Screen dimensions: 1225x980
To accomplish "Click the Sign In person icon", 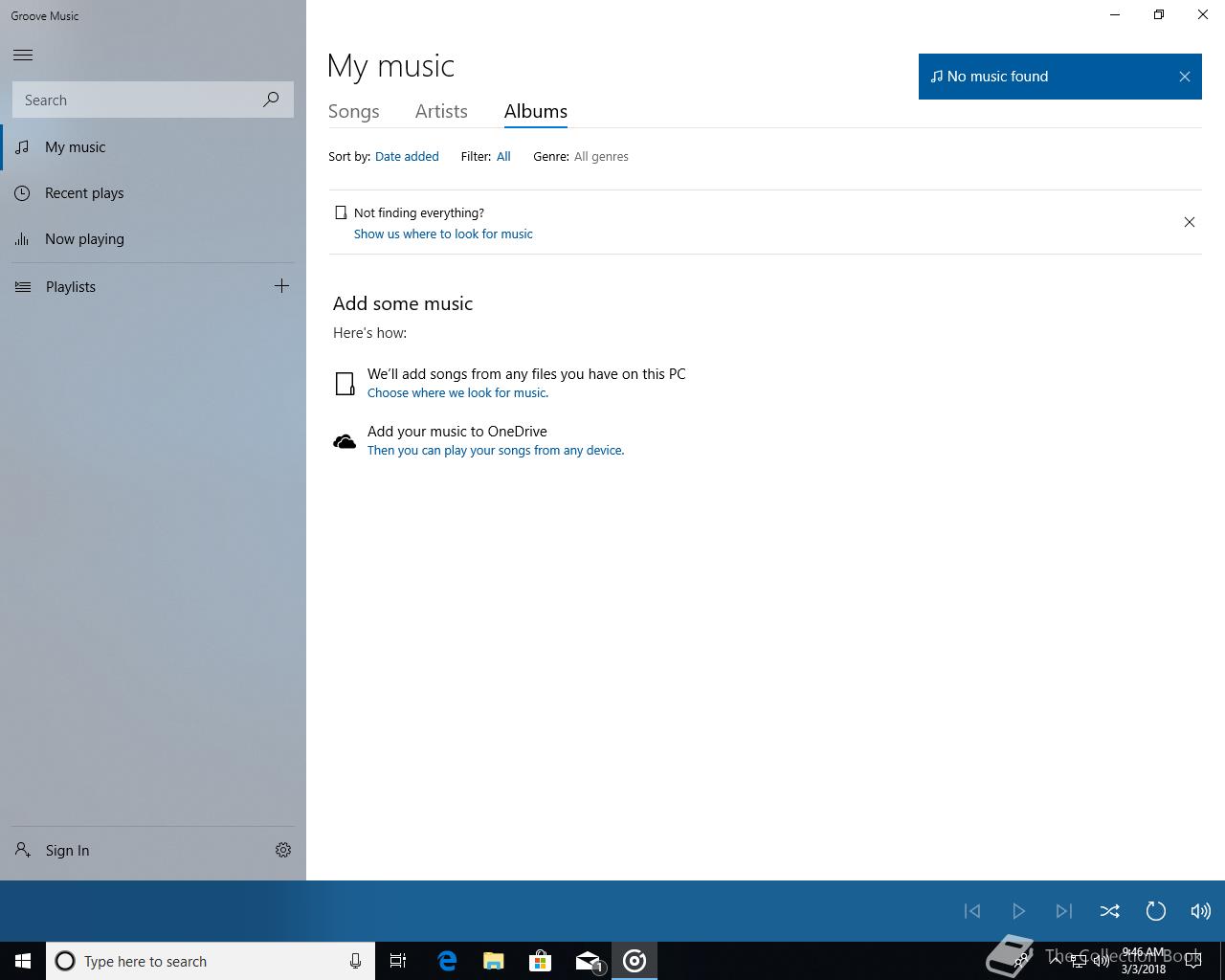I will [23, 850].
